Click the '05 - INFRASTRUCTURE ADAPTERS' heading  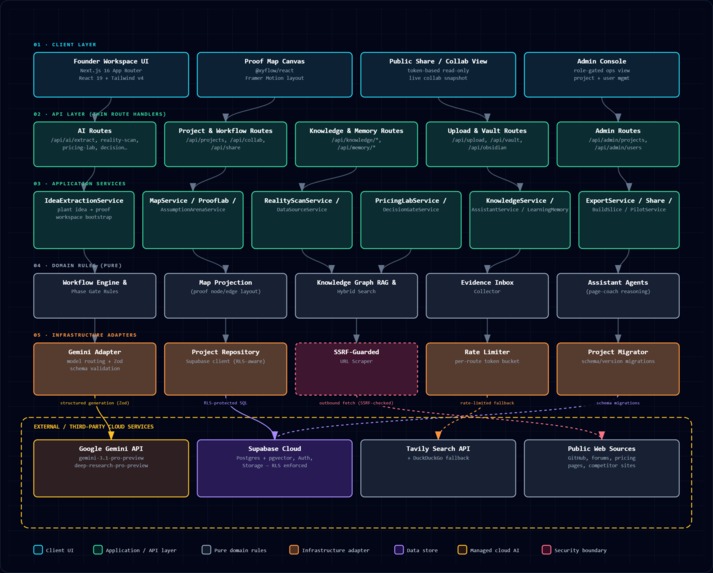[x=85, y=335]
